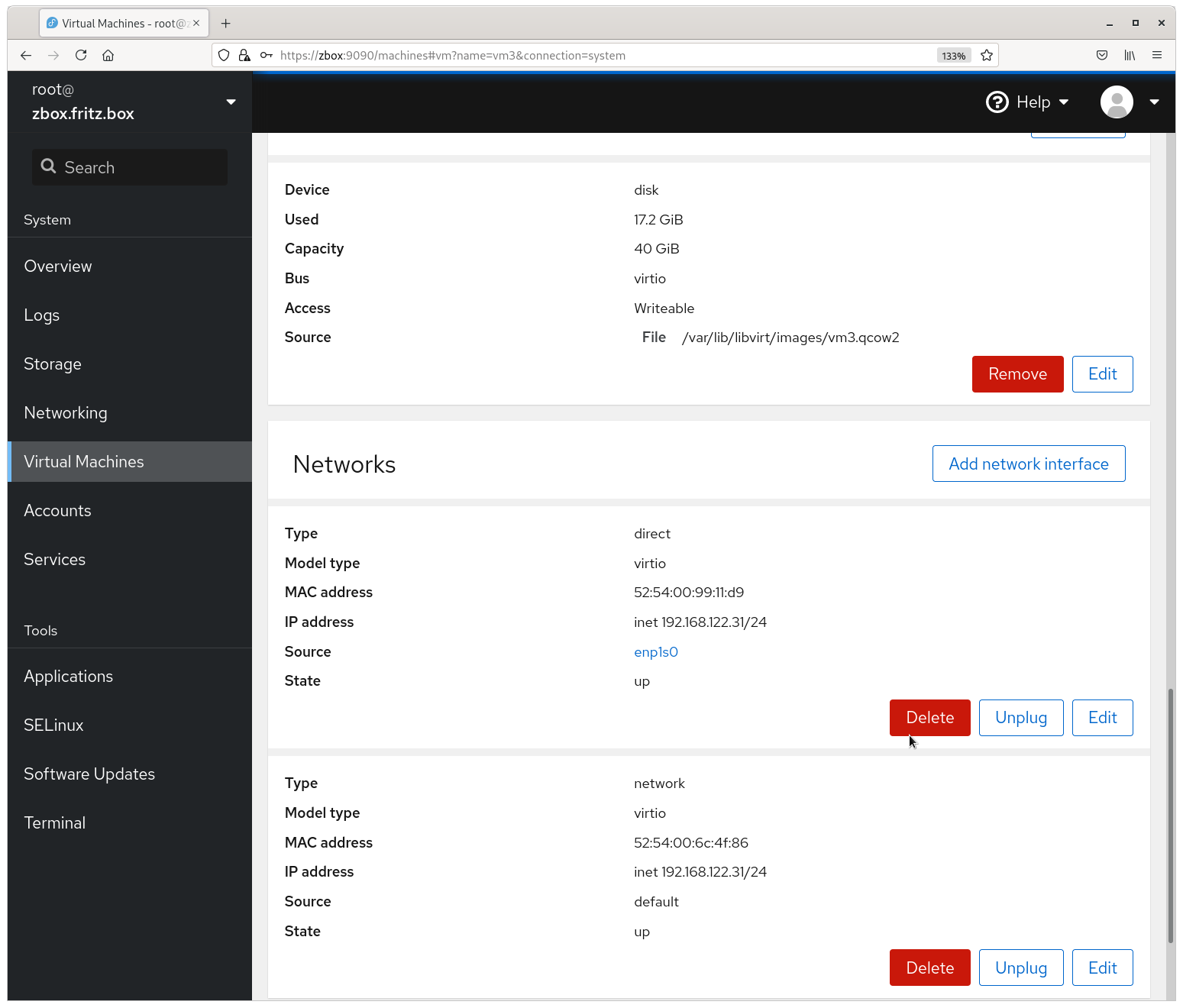
Task: Click the disk path /var/lib/libvirt/images/vm3.qcow2
Action: [790, 338]
